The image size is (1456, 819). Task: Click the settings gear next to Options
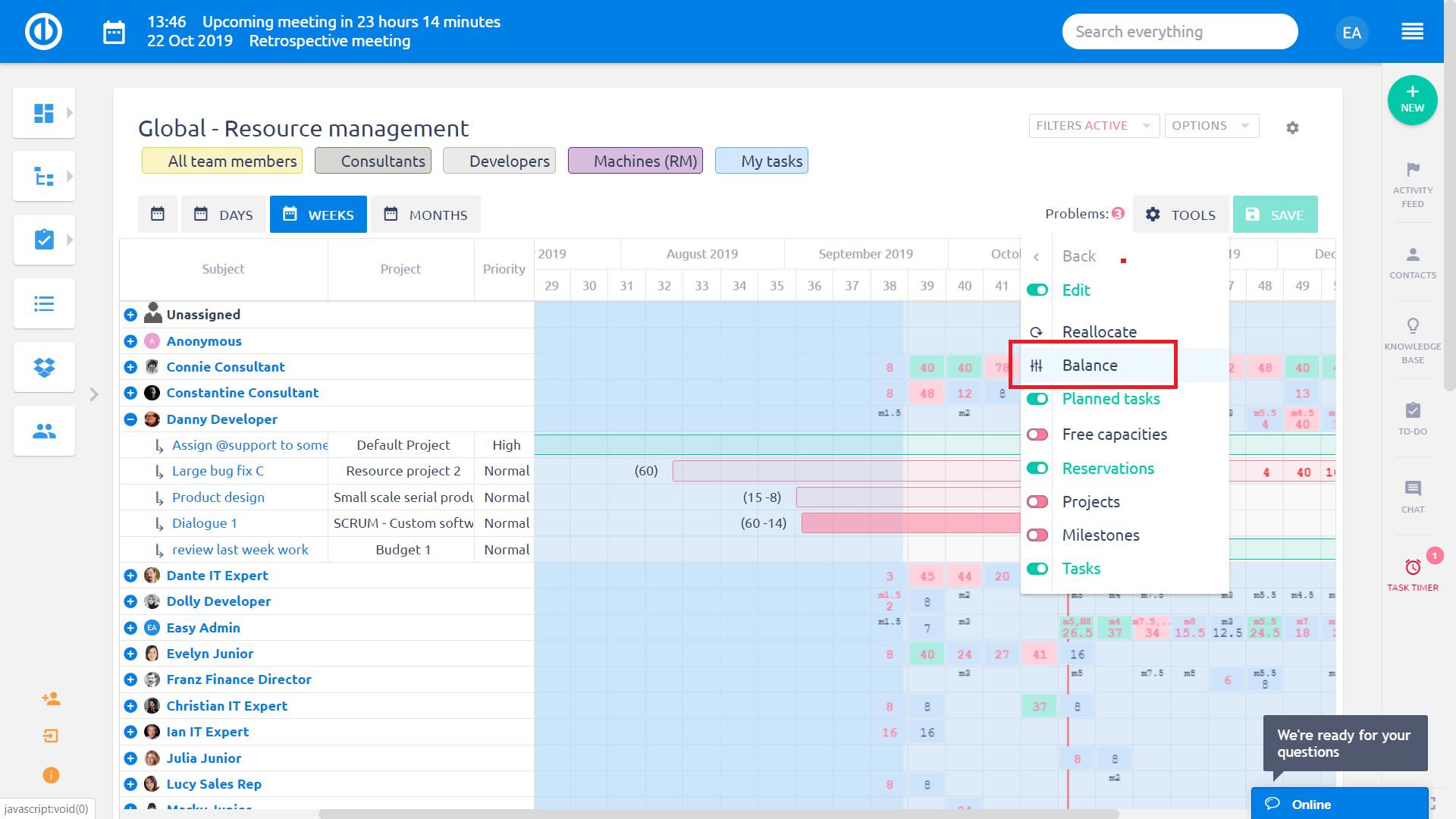[1292, 128]
